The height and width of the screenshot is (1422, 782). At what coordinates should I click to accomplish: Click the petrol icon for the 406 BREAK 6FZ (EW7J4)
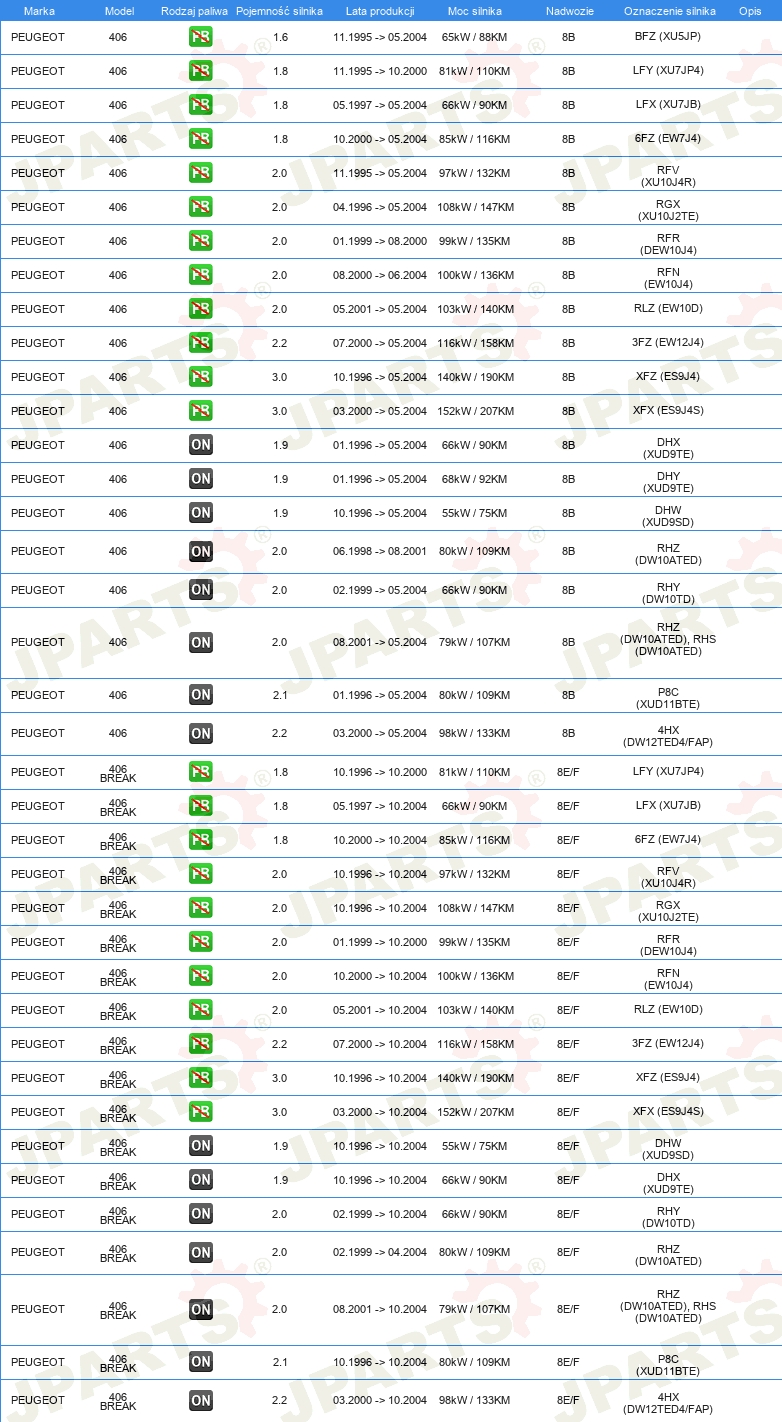point(201,840)
